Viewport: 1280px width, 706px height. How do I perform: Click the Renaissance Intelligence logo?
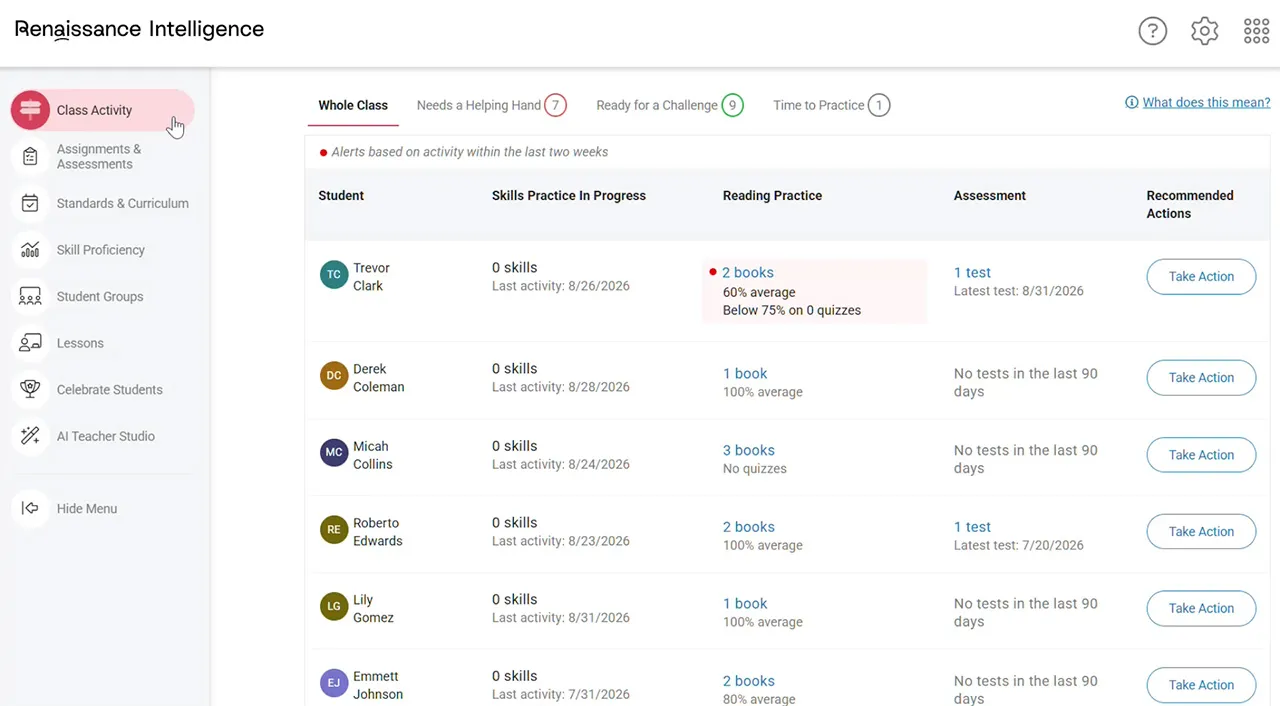pos(139,29)
